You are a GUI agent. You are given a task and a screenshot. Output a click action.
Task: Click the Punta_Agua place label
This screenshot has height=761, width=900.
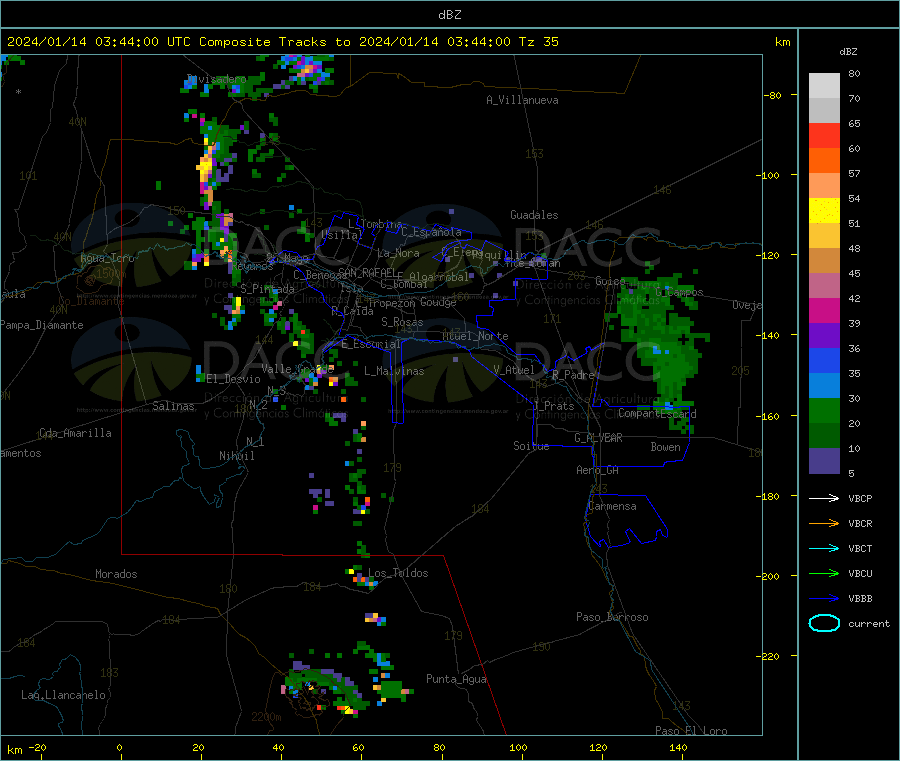[x=456, y=679]
